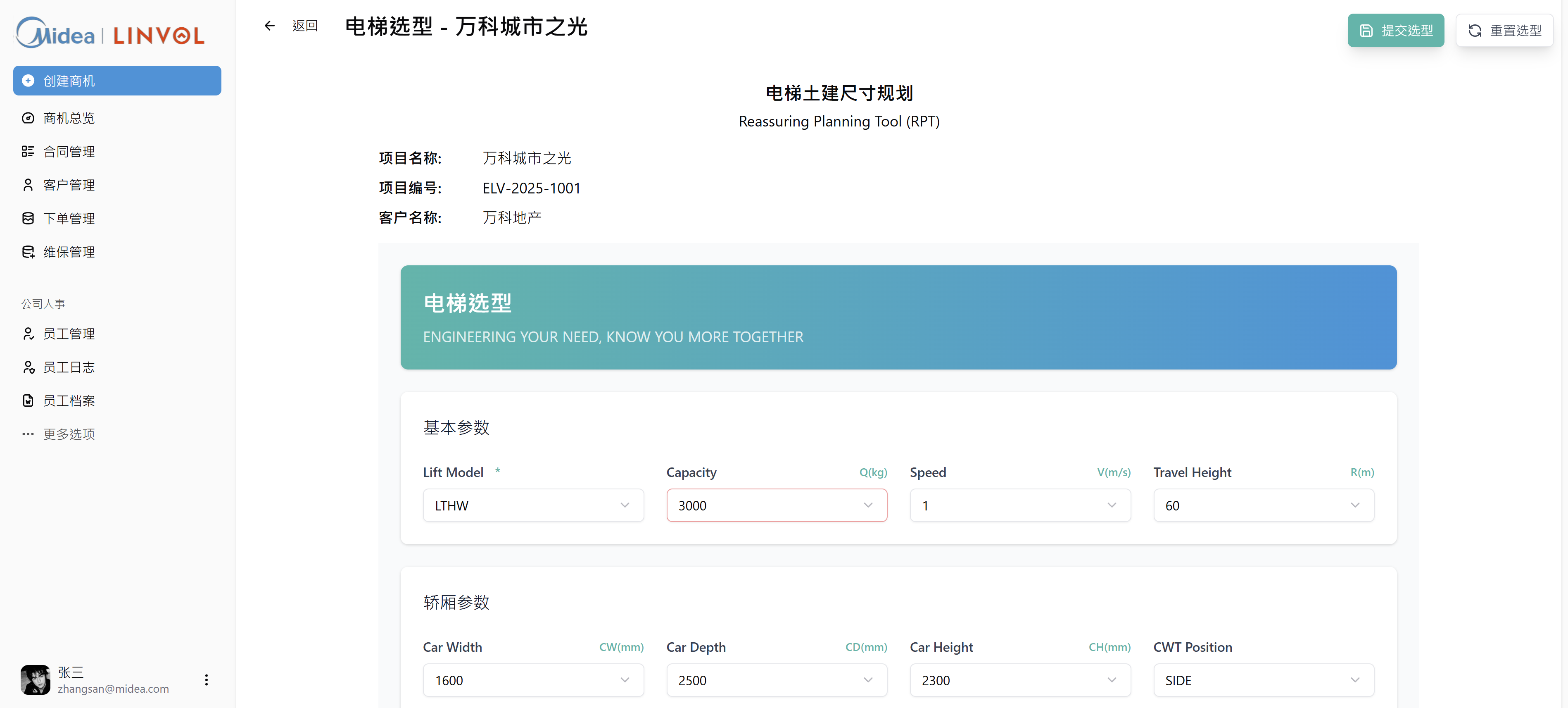Click the 商机总览 dashboard icon
This screenshot has height=708, width=1568.
coord(28,118)
